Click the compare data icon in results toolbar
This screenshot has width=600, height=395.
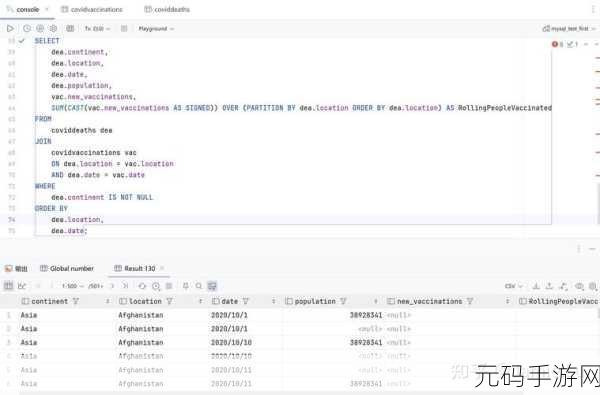pos(564,286)
